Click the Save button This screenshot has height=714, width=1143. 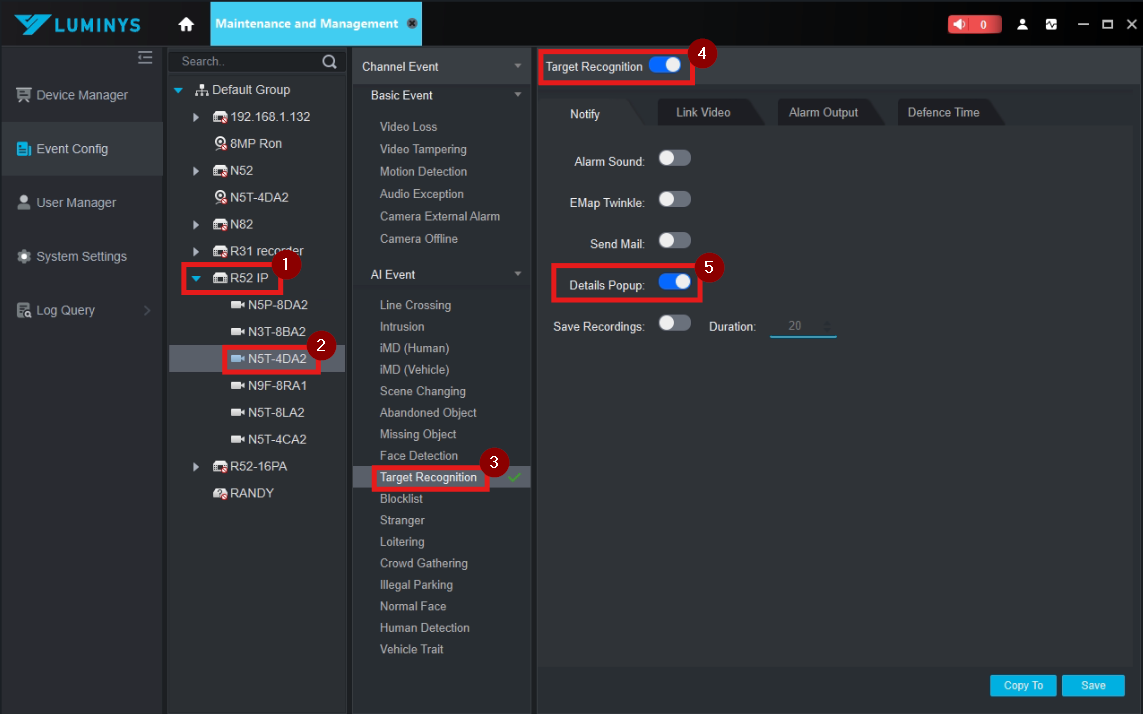coord(1093,686)
